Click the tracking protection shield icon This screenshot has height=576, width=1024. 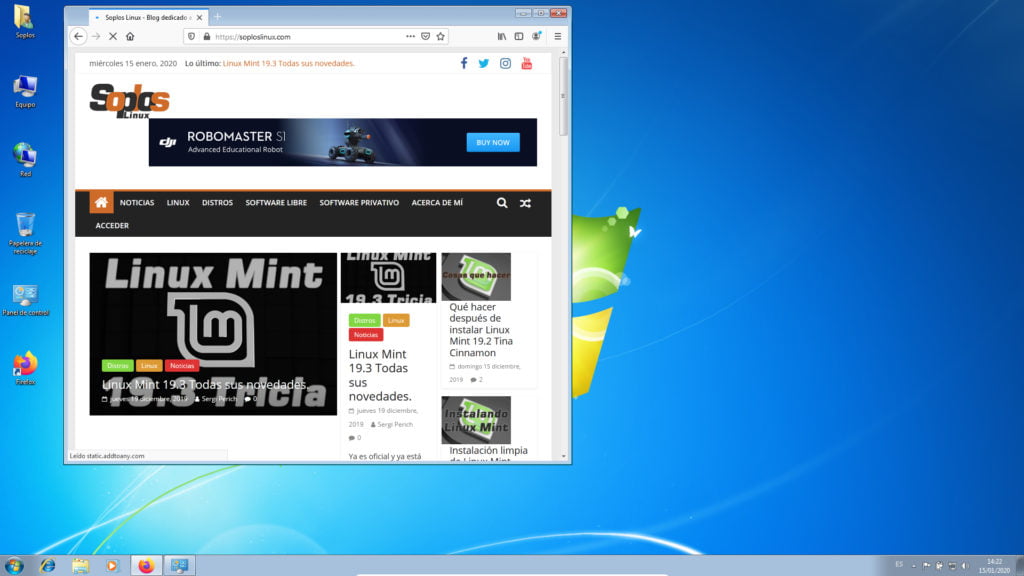tap(191, 37)
